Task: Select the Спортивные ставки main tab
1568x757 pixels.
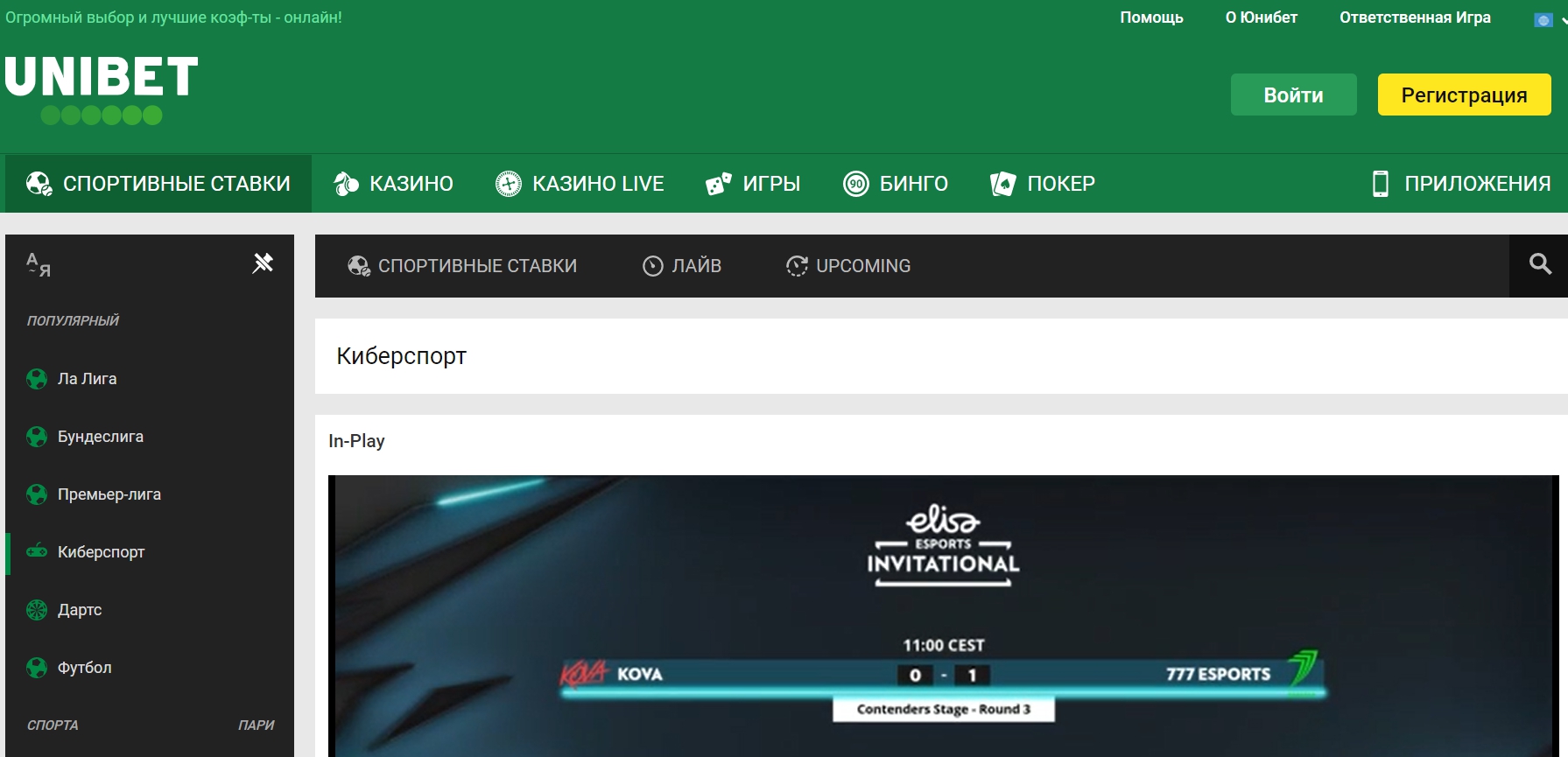Action: tap(158, 184)
